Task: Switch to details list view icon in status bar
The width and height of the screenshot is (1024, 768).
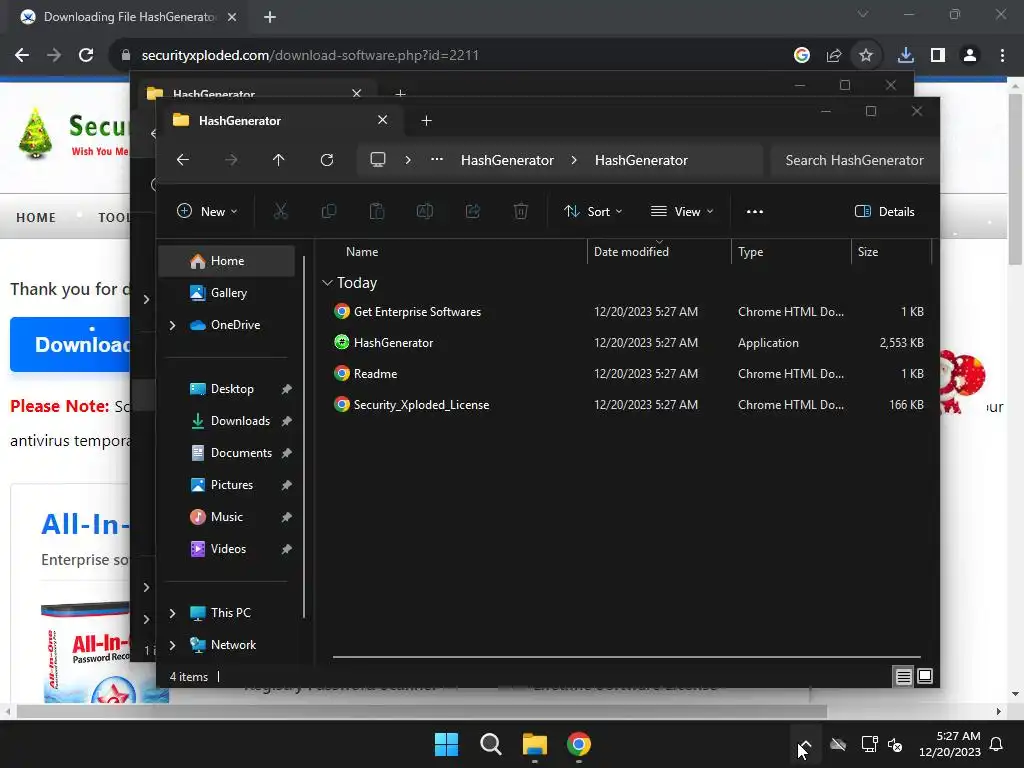Action: (x=903, y=677)
